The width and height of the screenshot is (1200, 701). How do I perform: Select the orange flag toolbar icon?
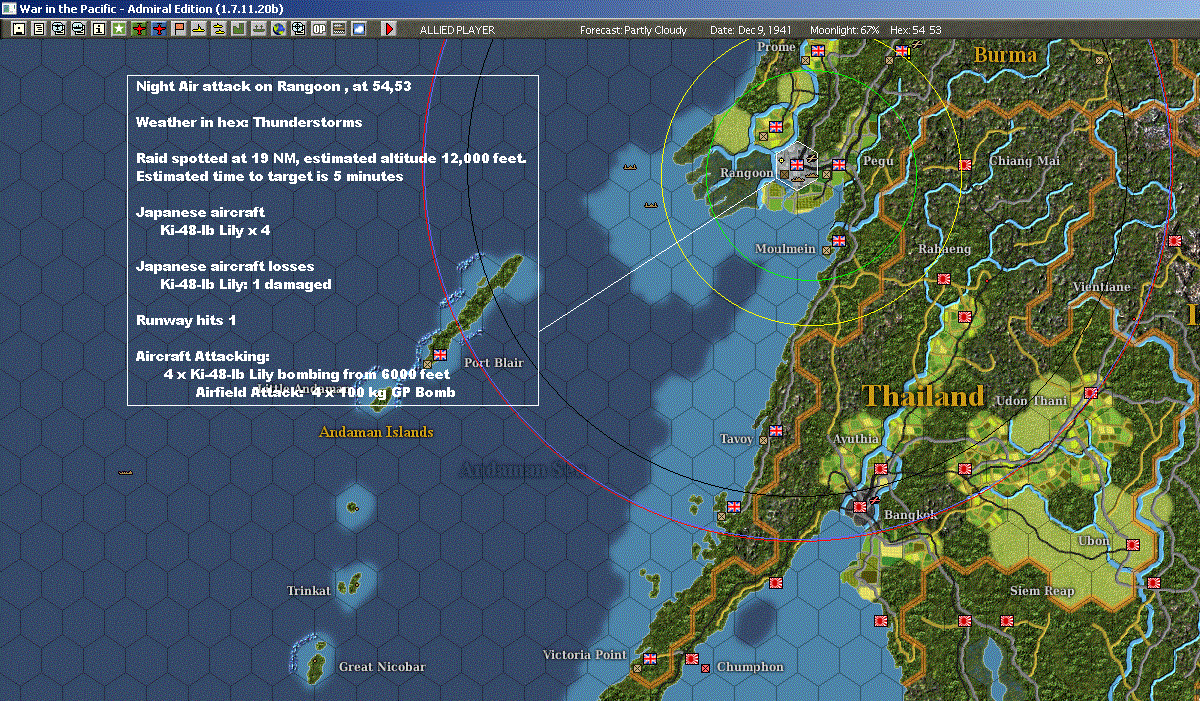(x=180, y=30)
